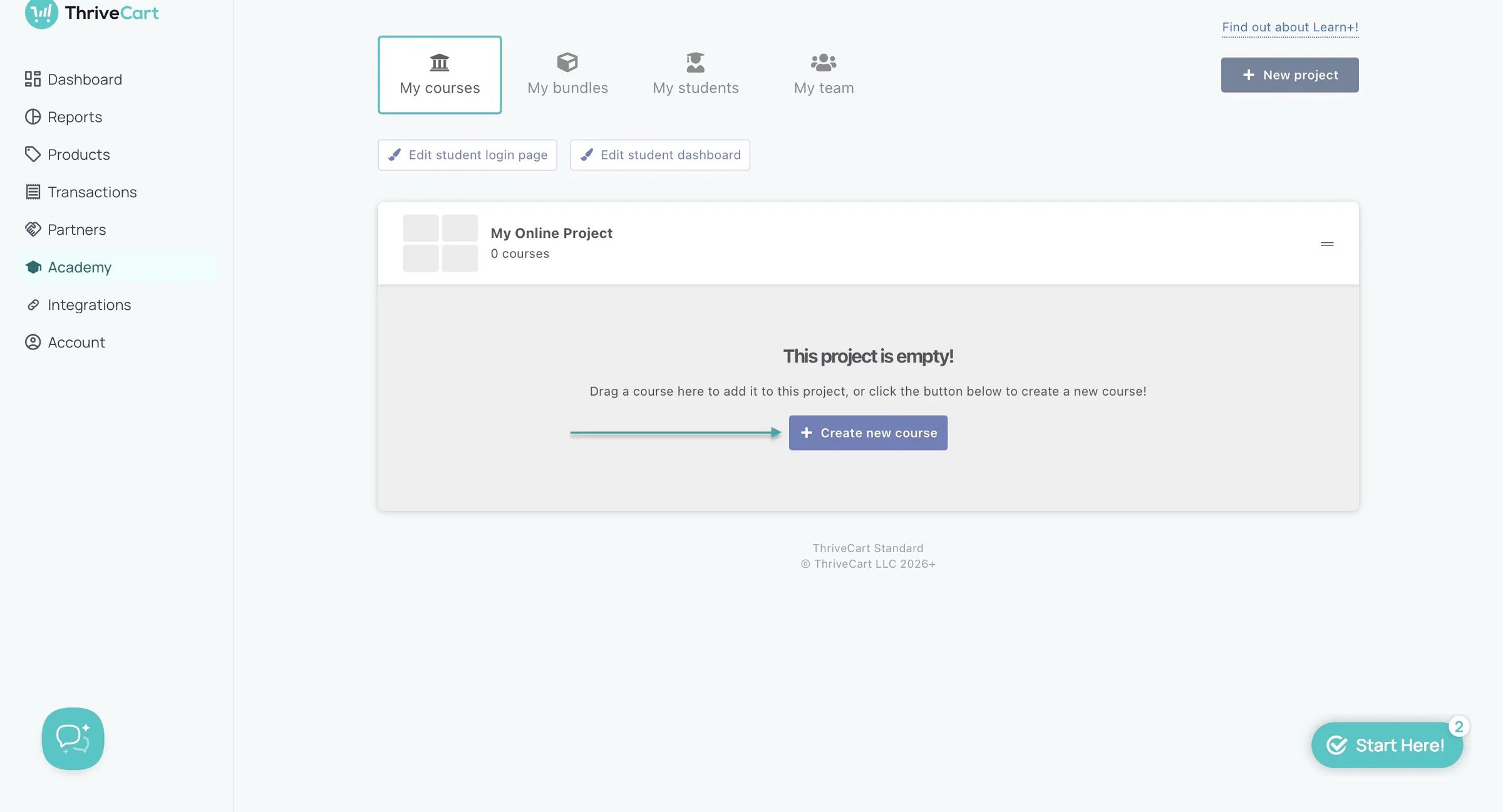This screenshot has width=1503, height=812.
Task: Select Academy in the sidebar
Action: (x=118, y=267)
